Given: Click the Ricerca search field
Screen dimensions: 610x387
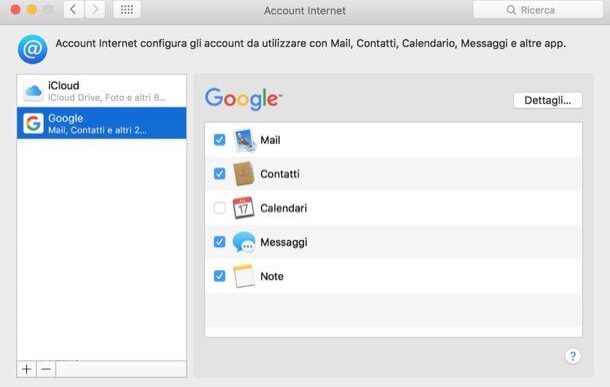Looking at the screenshot, I should click(538, 10).
